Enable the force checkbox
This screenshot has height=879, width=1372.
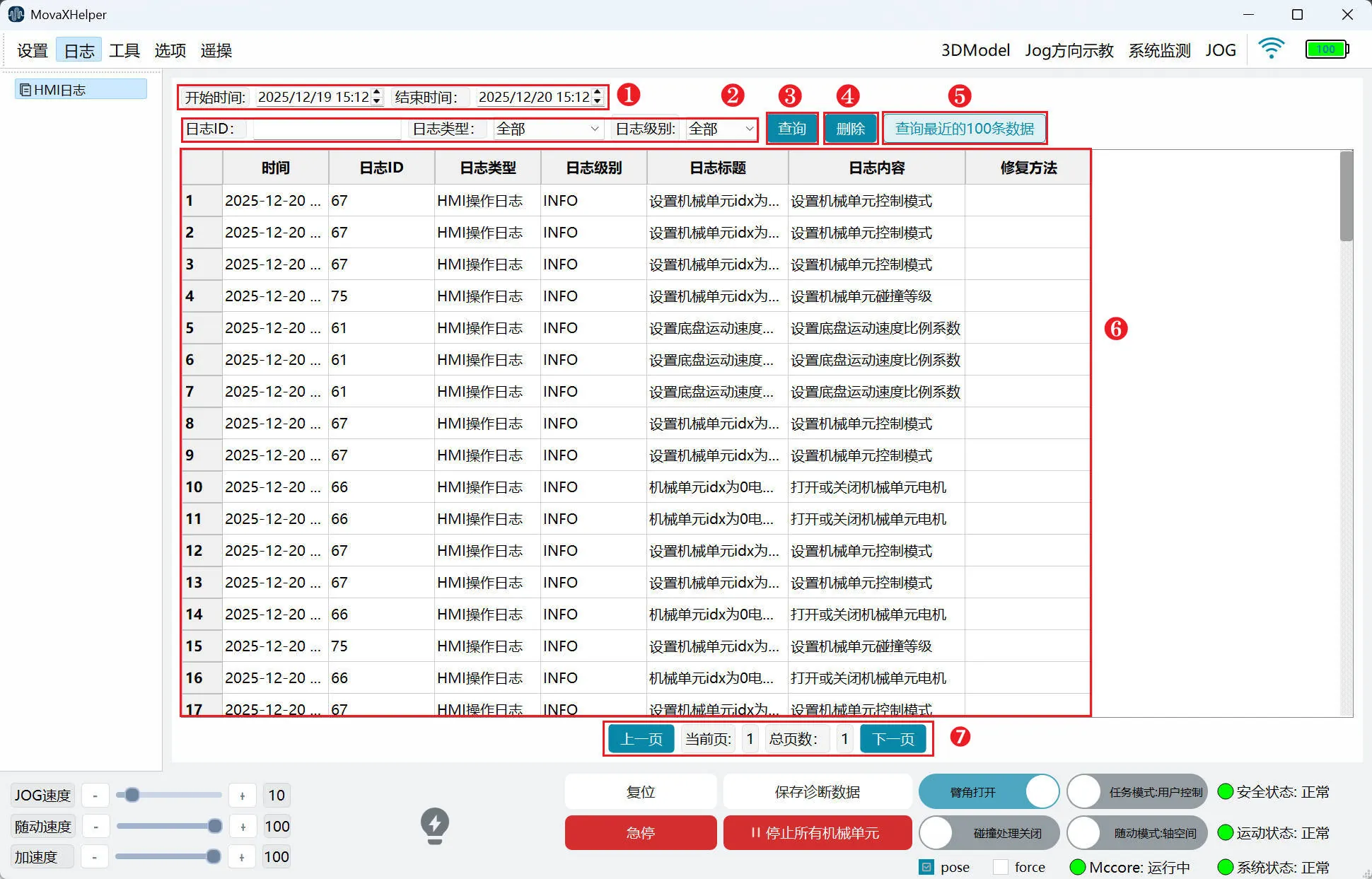click(1001, 867)
